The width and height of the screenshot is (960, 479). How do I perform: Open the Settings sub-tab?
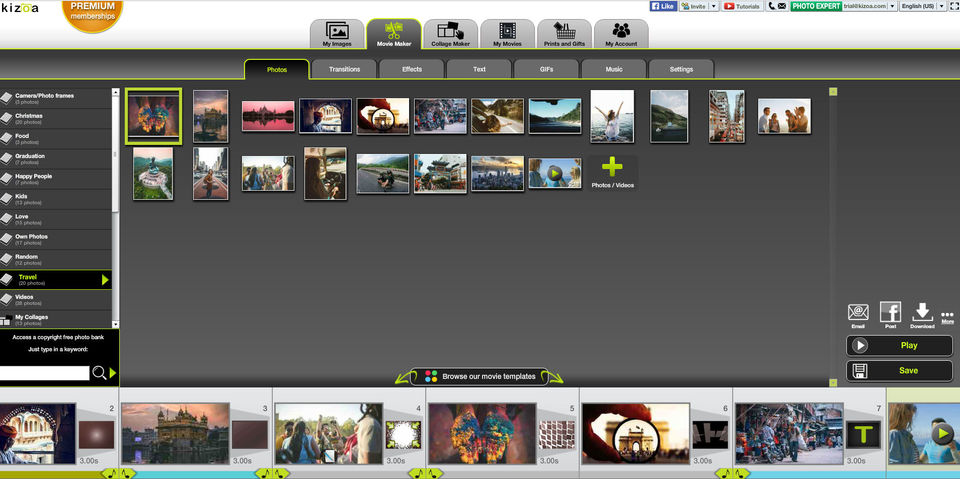[x=681, y=69]
